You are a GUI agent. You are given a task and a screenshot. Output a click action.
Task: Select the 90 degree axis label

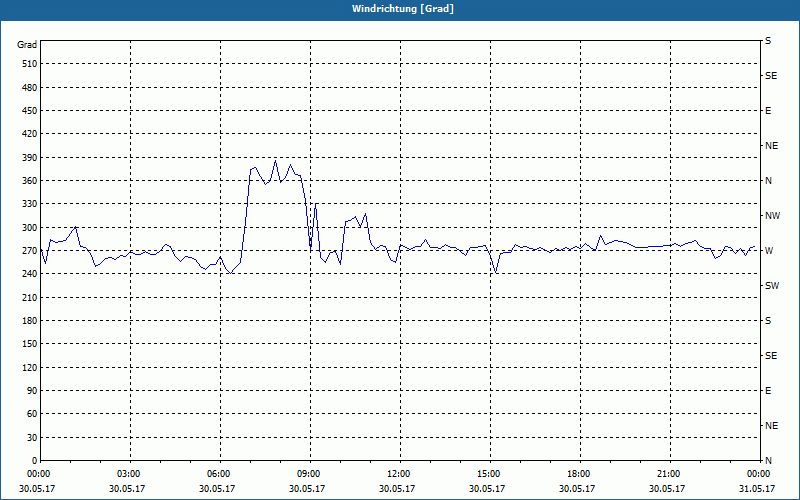(32, 391)
